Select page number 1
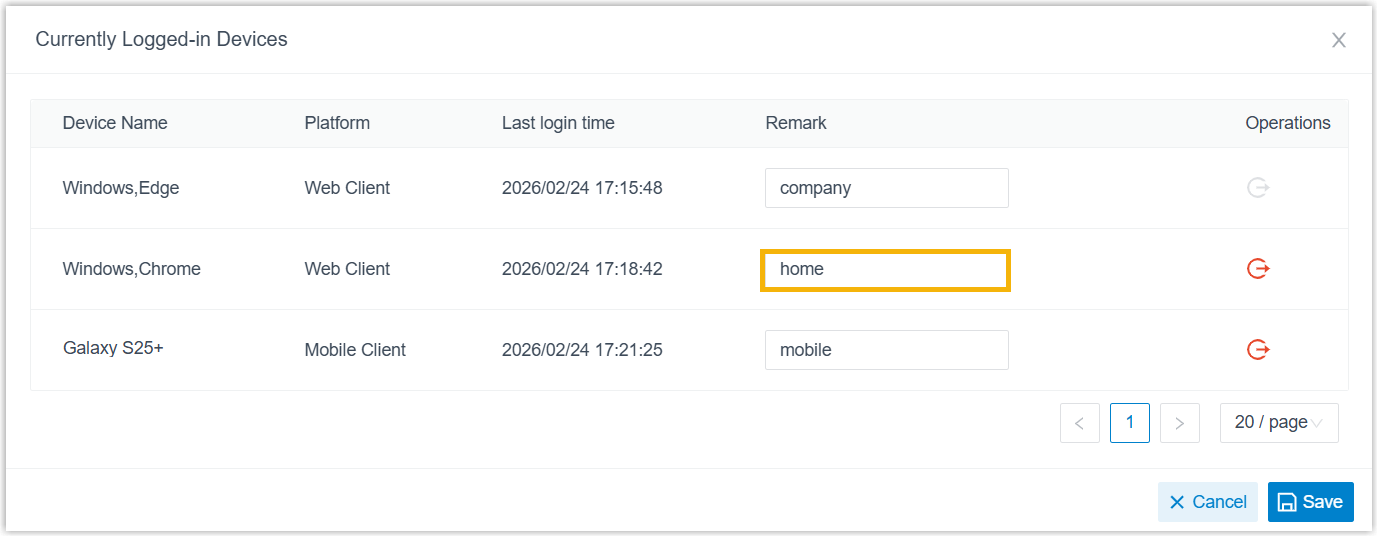Image resolution: width=1378 pixels, height=537 pixels. [1129, 423]
